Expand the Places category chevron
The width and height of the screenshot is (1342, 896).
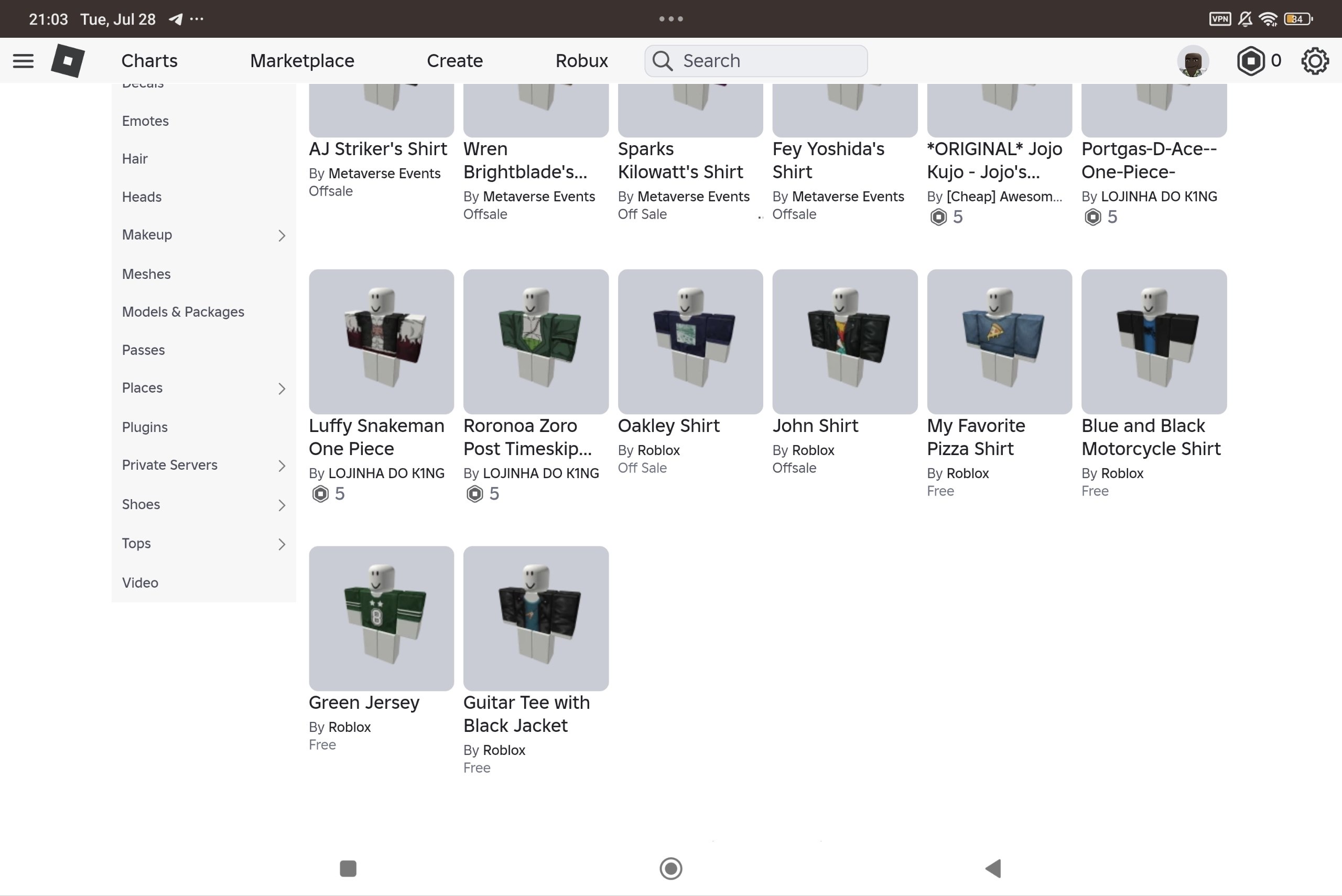282,388
